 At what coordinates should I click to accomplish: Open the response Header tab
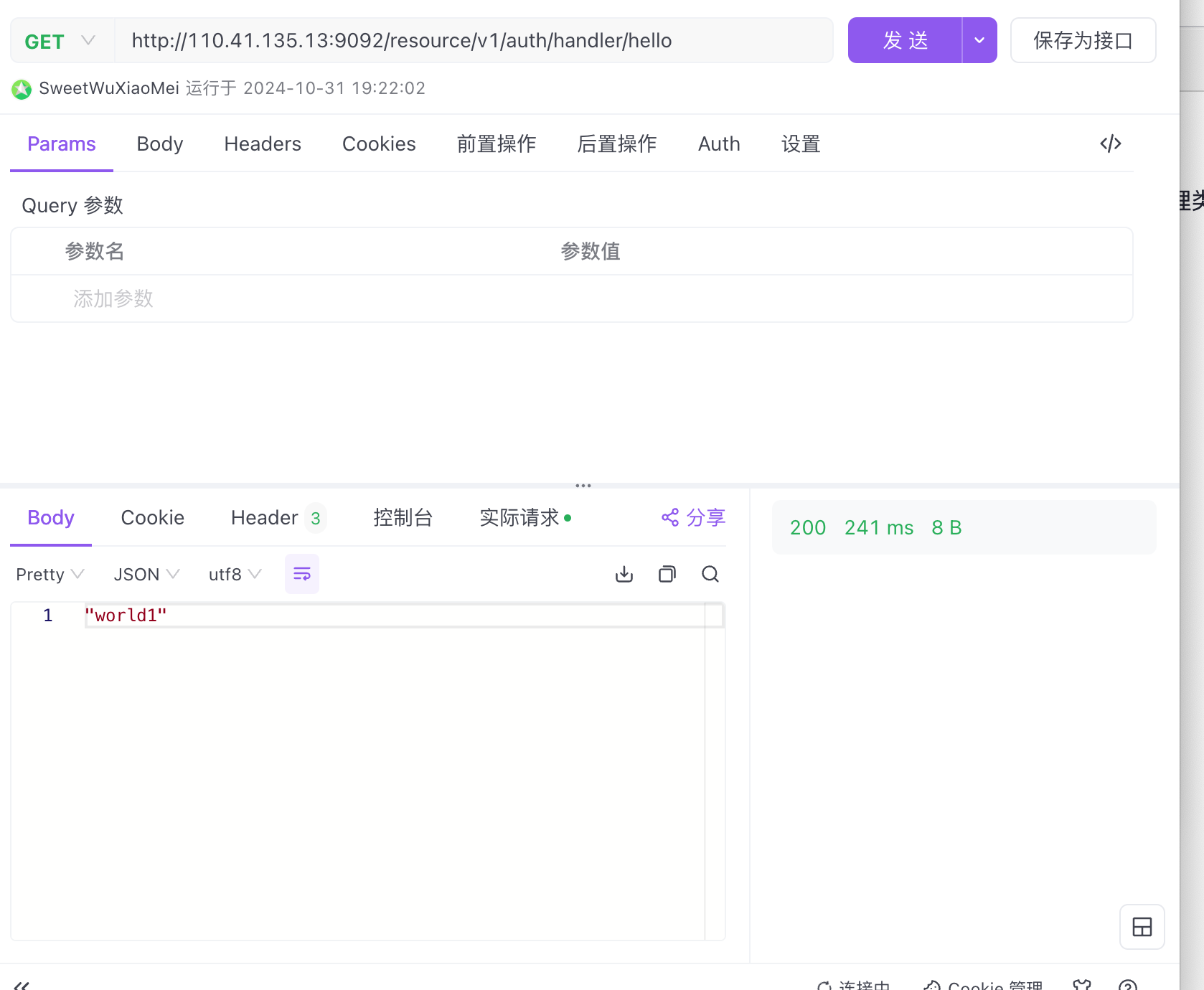[278, 518]
